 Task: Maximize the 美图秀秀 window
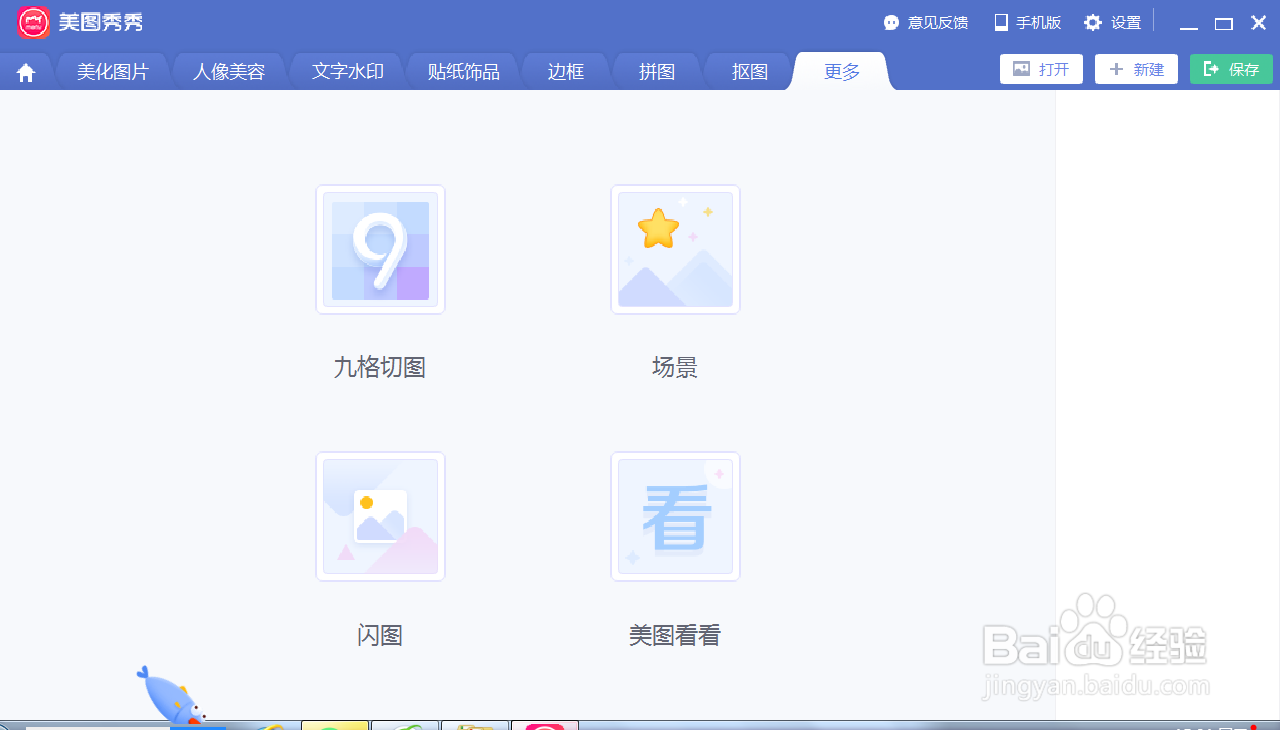(x=1224, y=24)
